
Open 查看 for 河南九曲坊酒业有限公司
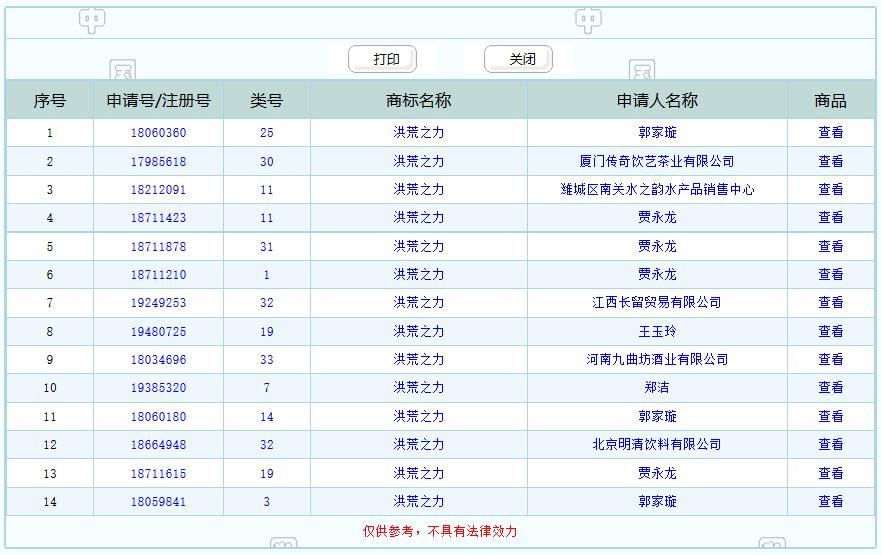click(830, 359)
